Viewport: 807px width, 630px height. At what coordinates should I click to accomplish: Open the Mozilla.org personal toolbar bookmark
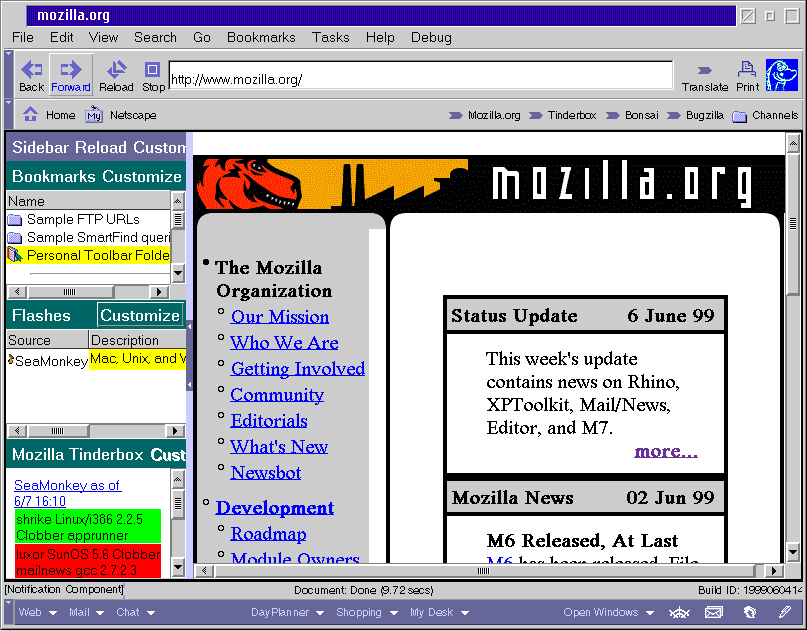[484, 115]
